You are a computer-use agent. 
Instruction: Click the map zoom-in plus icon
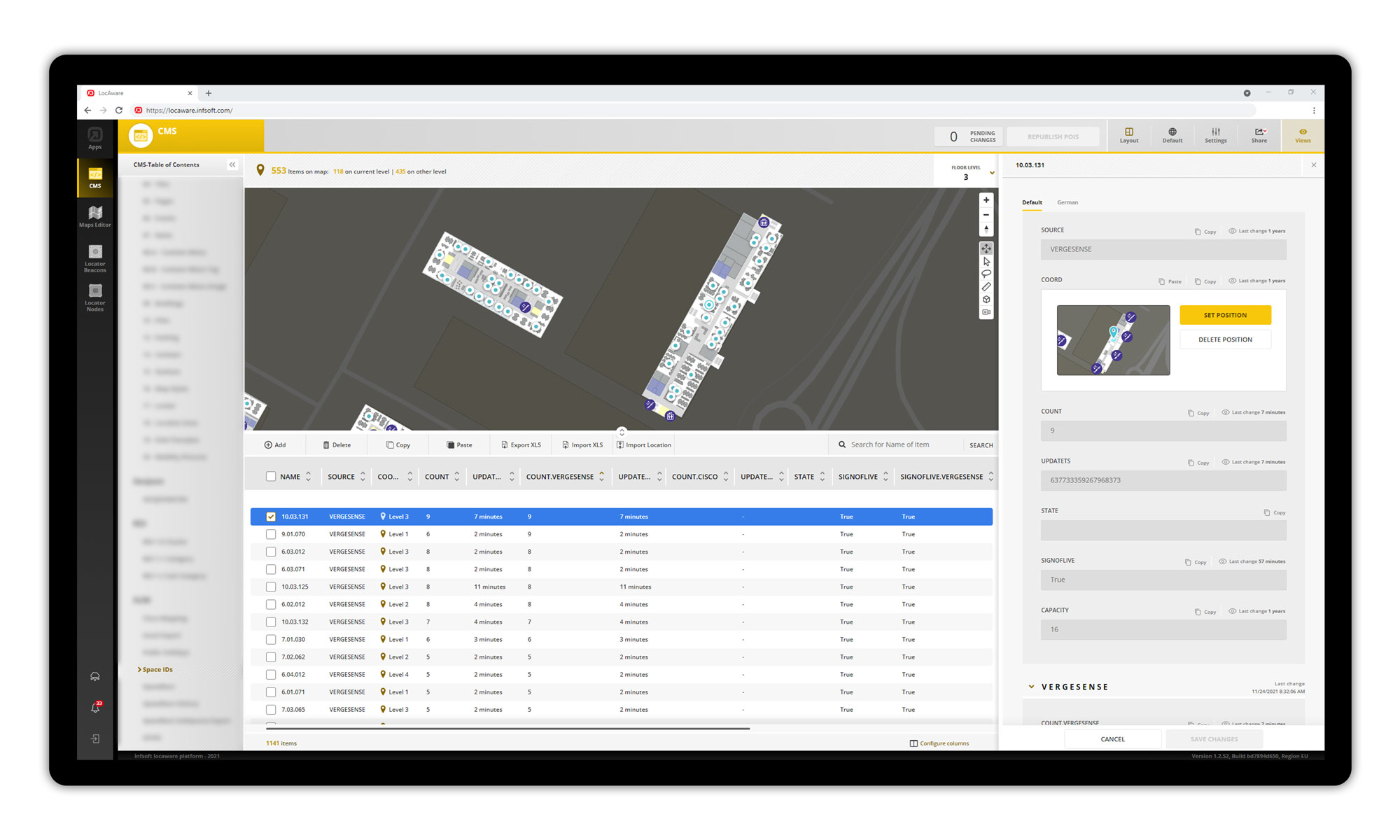986,200
